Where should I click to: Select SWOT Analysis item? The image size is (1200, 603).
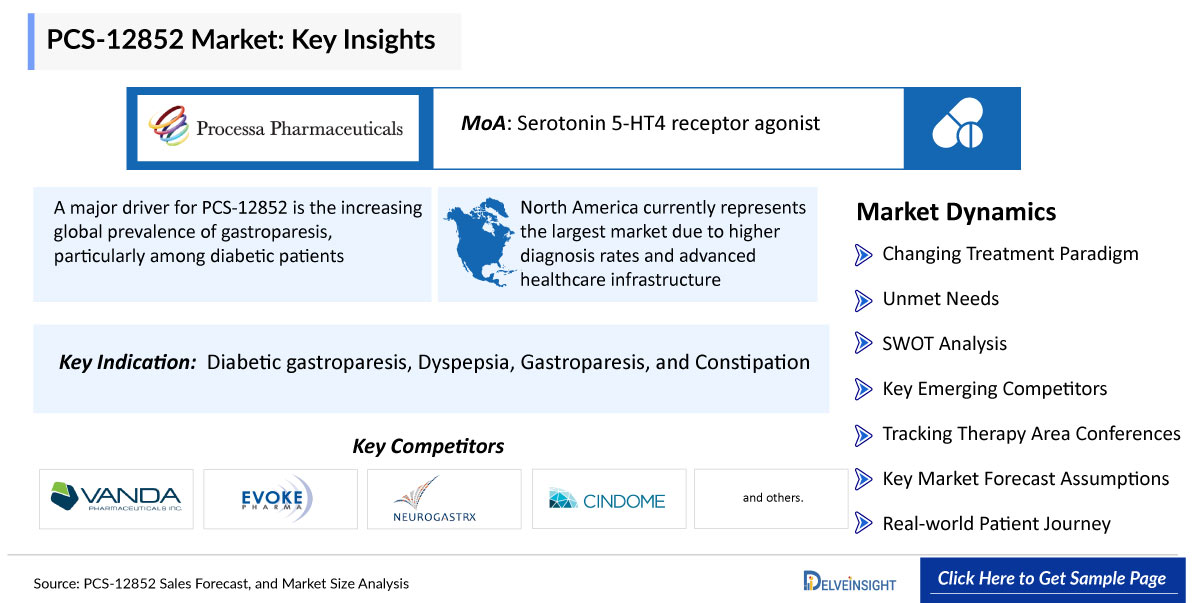click(x=944, y=343)
